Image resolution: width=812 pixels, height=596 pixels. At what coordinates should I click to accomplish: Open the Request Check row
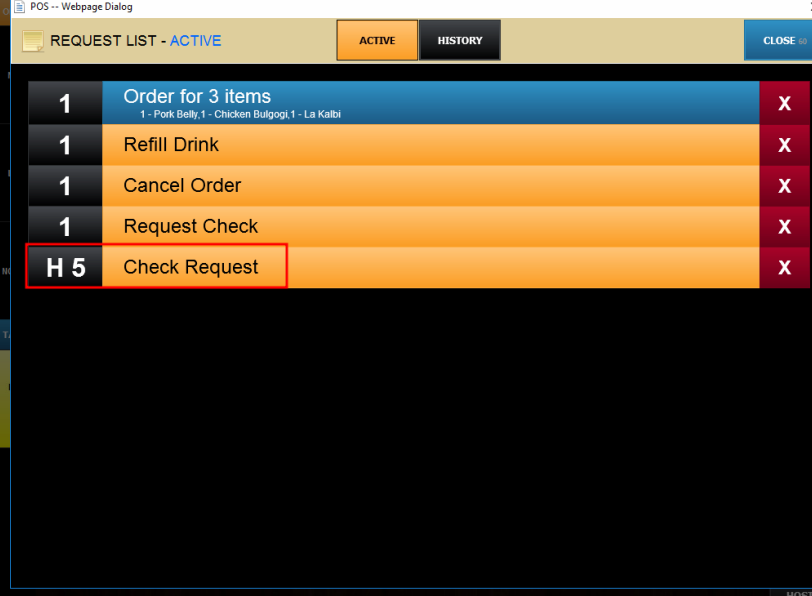pyautogui.click(x=430, y=226)
